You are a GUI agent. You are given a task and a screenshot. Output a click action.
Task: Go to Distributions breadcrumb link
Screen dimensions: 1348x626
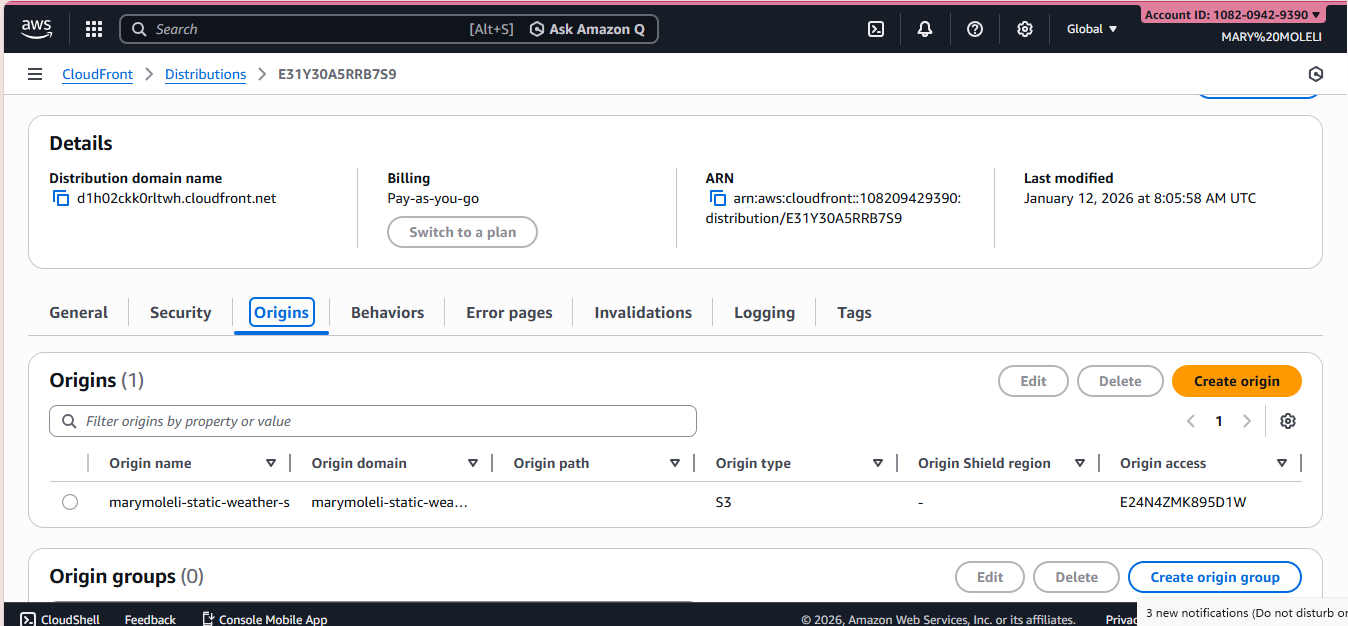click(x=205, y=74)
